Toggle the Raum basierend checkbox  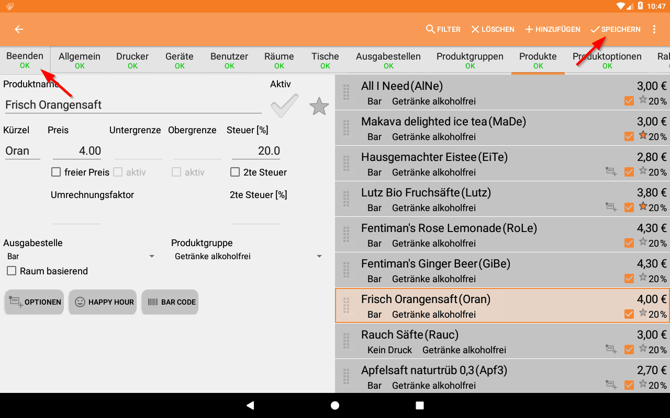12,271
